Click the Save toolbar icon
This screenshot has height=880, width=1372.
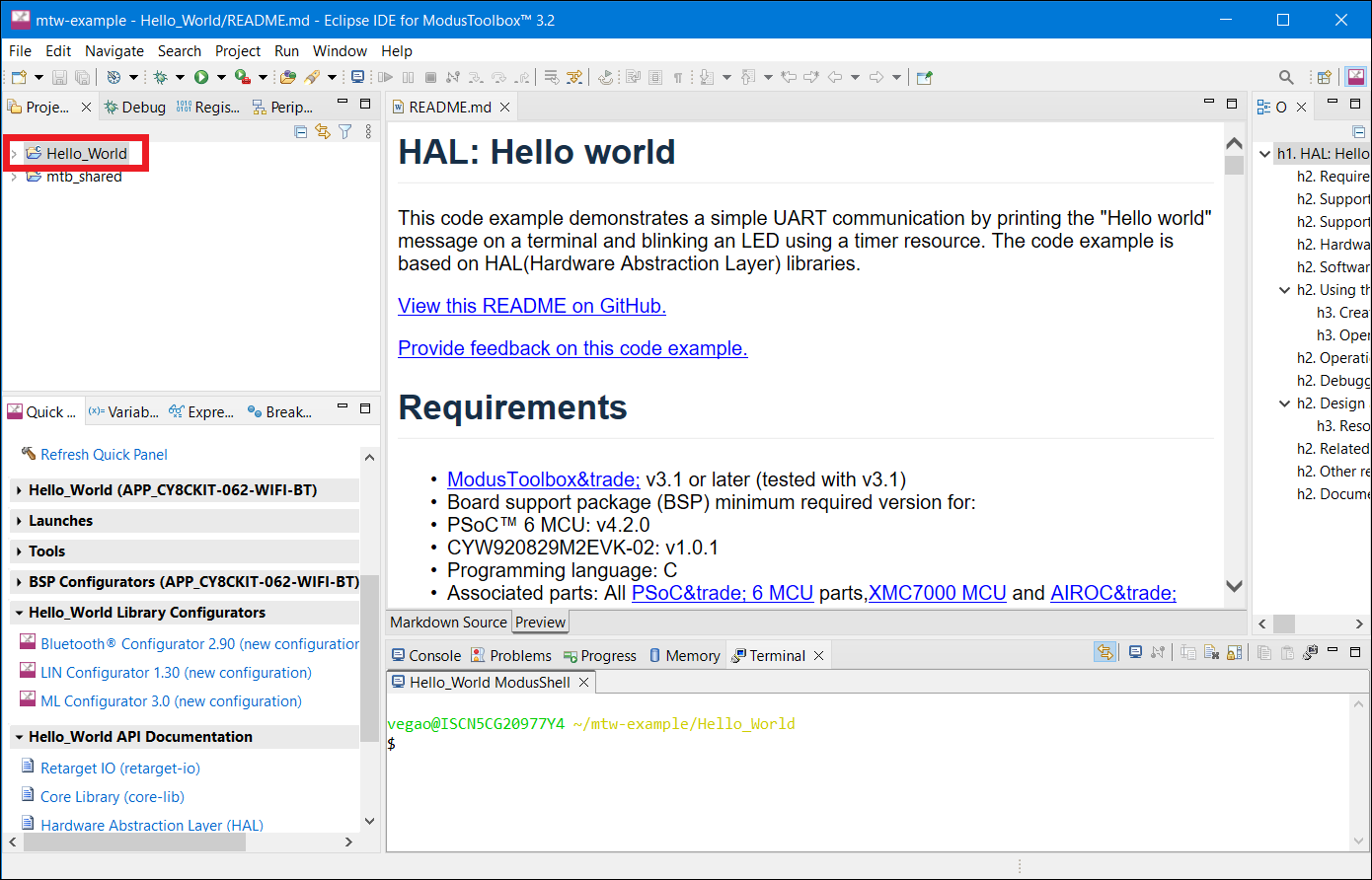coord(59,77)
